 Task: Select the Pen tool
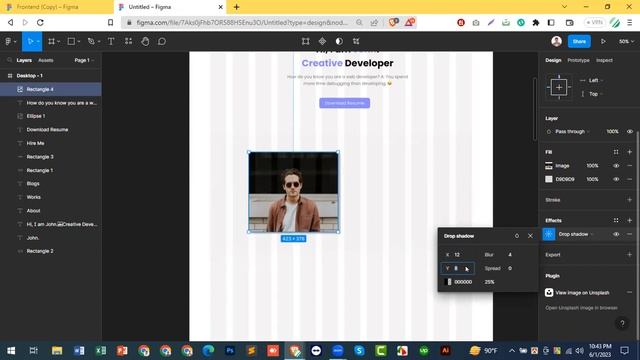(x=91, y=41)
